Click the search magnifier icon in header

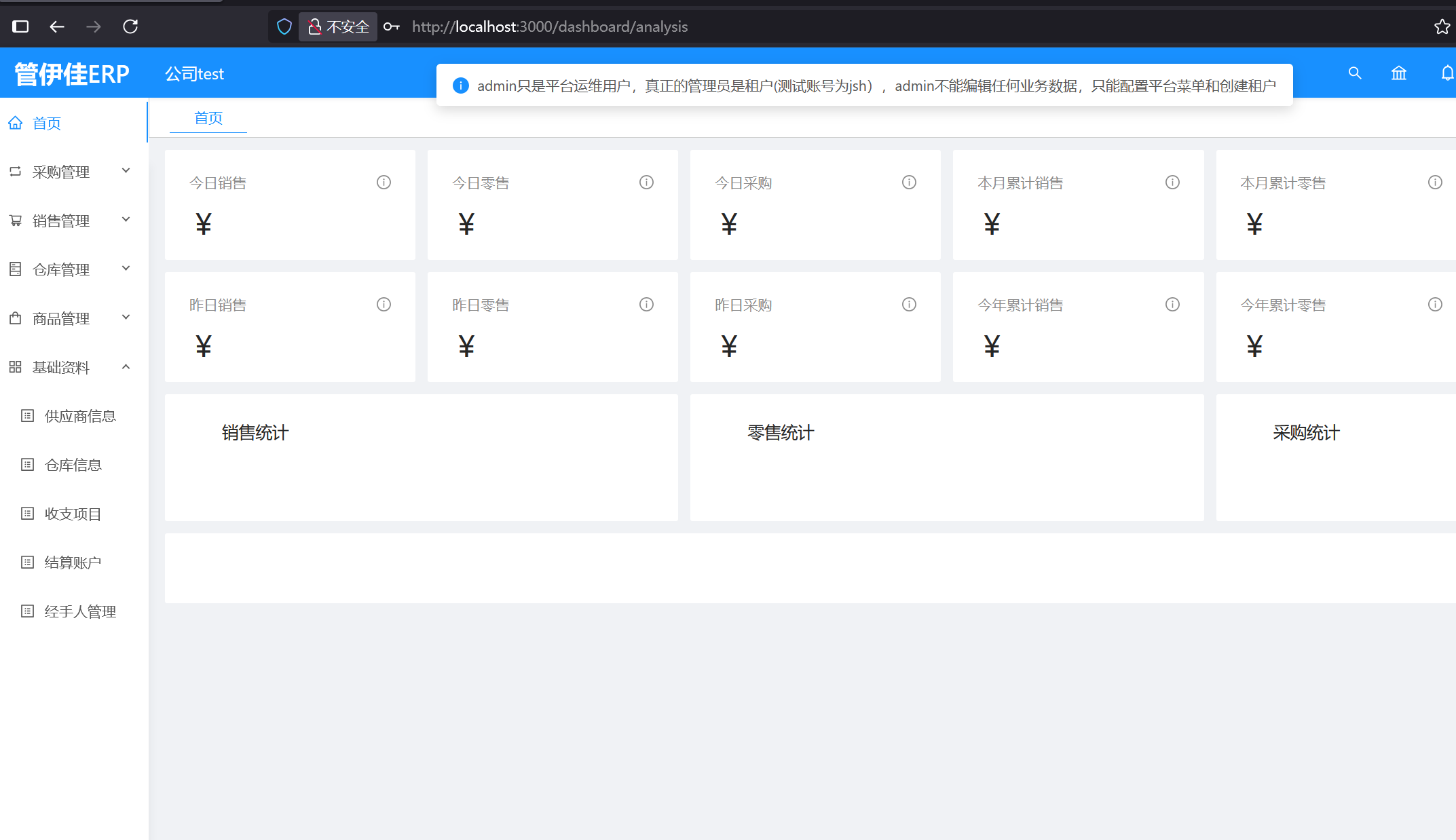coord(1354,73)
